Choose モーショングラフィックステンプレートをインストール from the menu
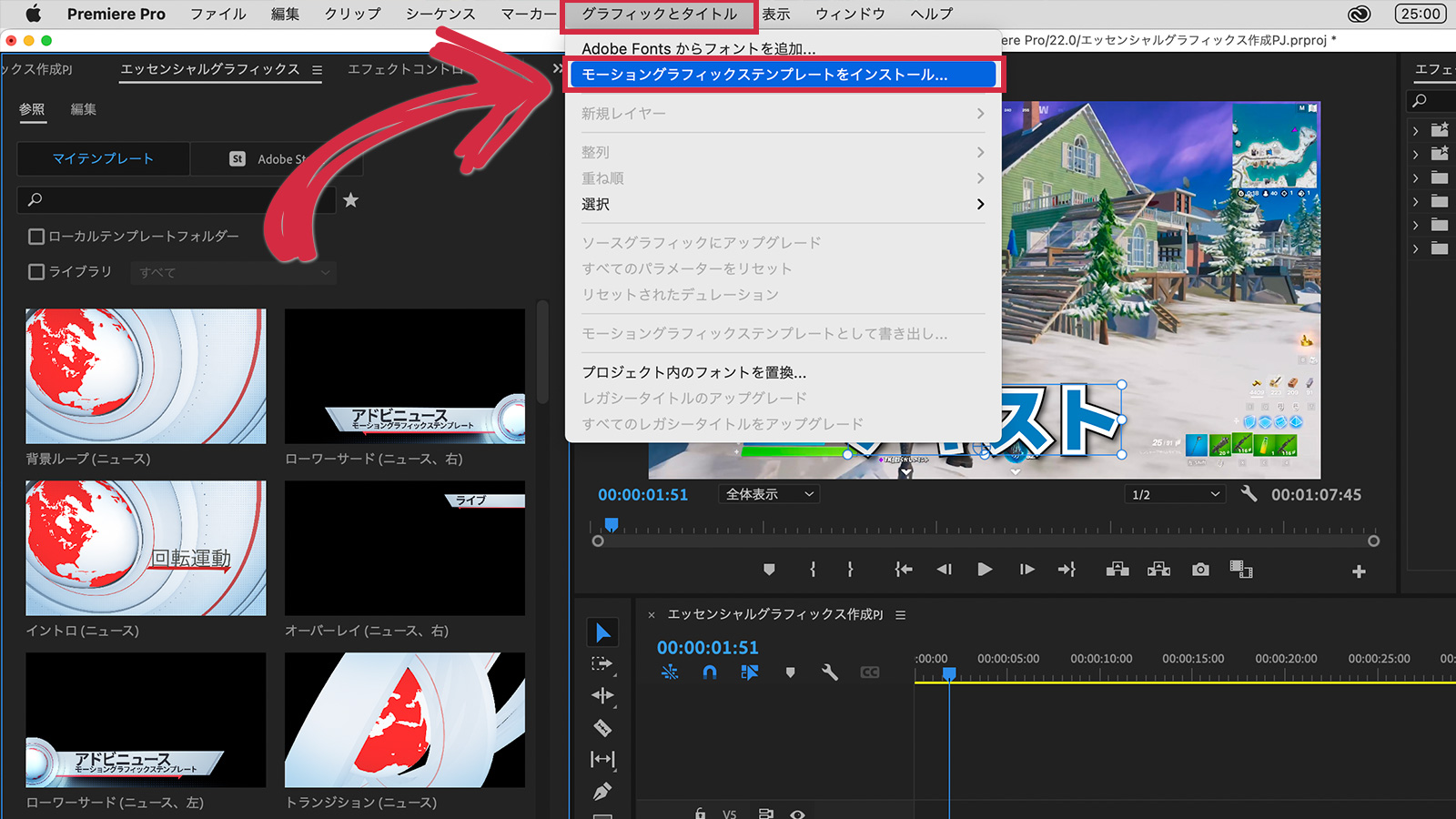Screen dimensions: 1456x819 [x=783, y=75]
